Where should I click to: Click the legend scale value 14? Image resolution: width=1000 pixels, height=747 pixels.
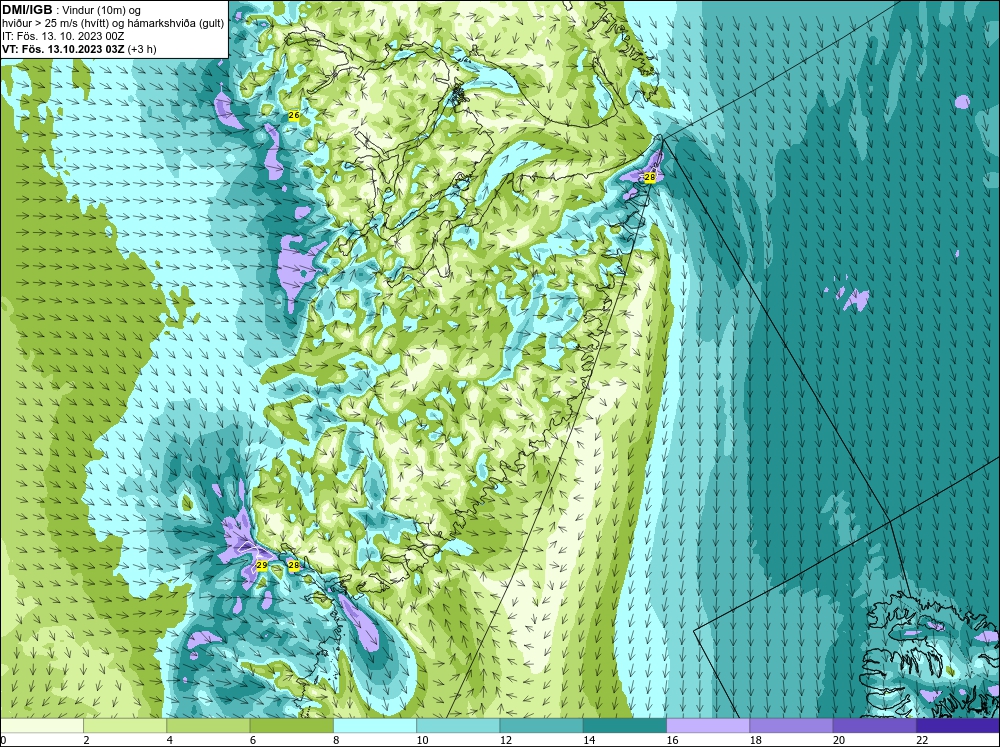point(588,740)
